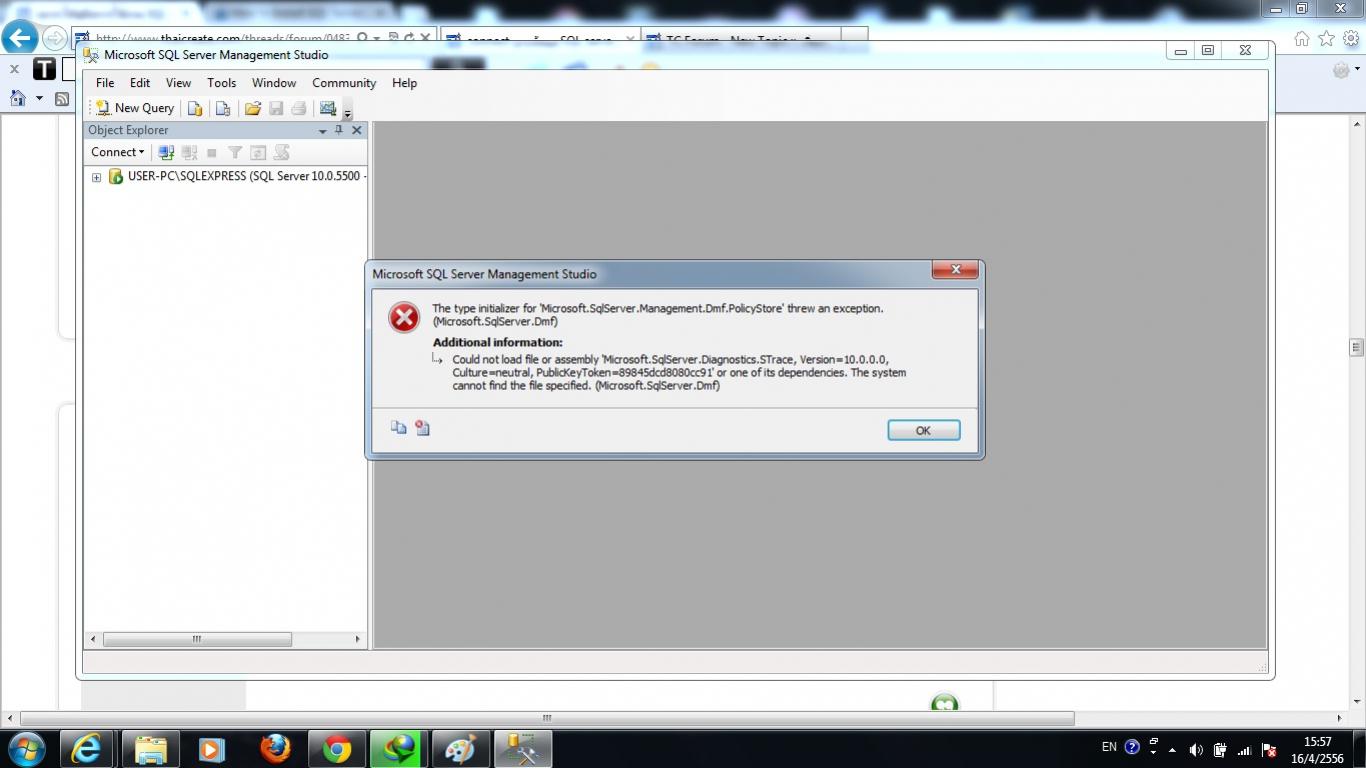1366x768 pixels.
Task: Click the browser RSS feeds icon
Action: [62, 98]
